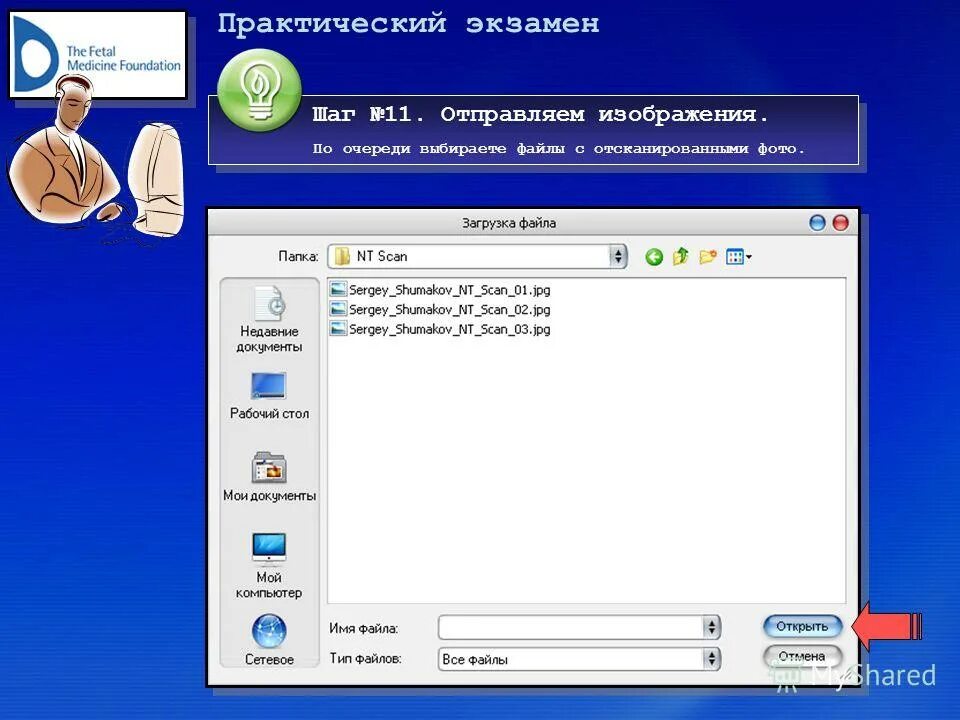The width and height of the screenshot is (960, 720).
Task: Click icon of NT_Scan_01.jpg file
Action: coord(338,289)
